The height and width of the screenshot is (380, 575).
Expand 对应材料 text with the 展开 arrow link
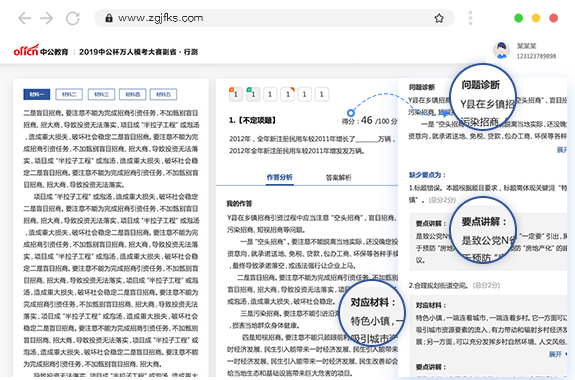[x=558, y=354]
